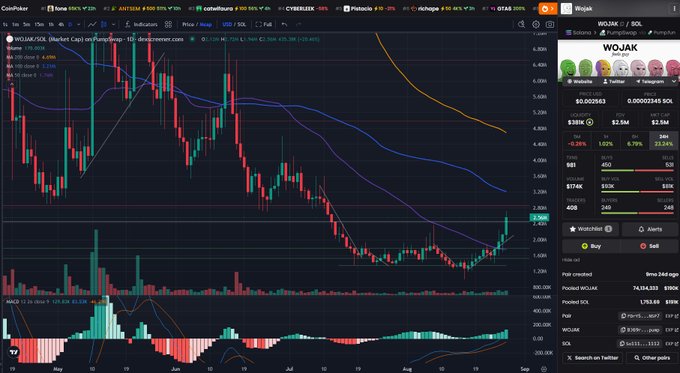This screenshot has width=680, height=373.
Task: Open the Indicators menu
Action: point(141,25)
